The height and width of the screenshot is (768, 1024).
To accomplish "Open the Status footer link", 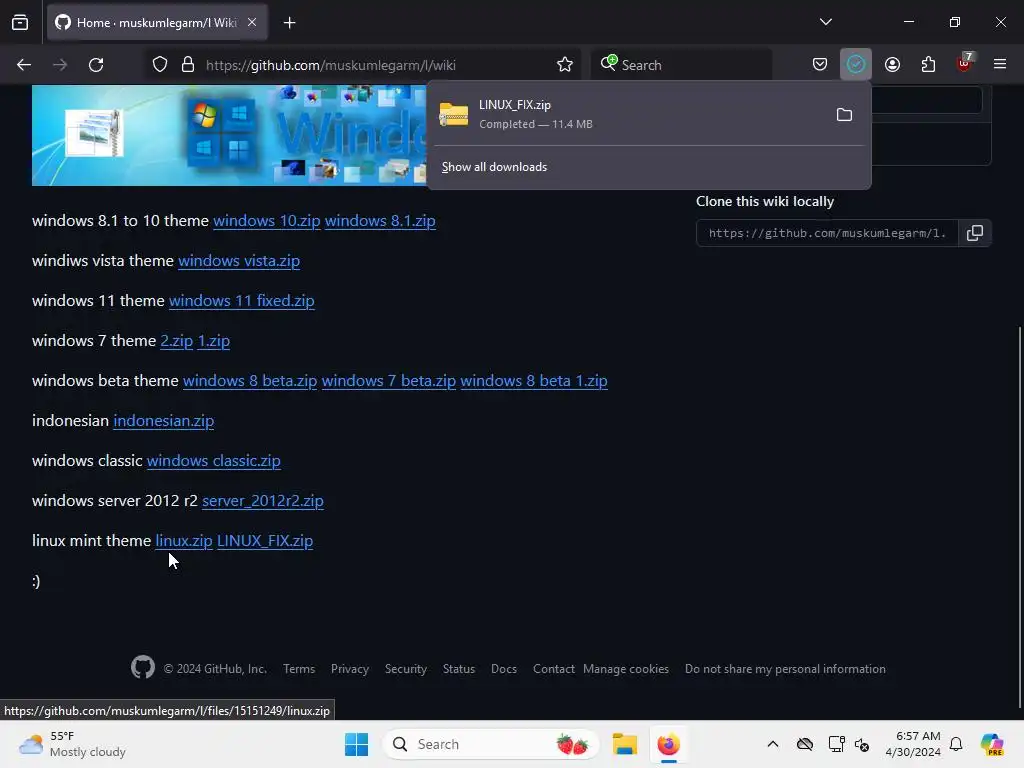I will tap(459, 669).
